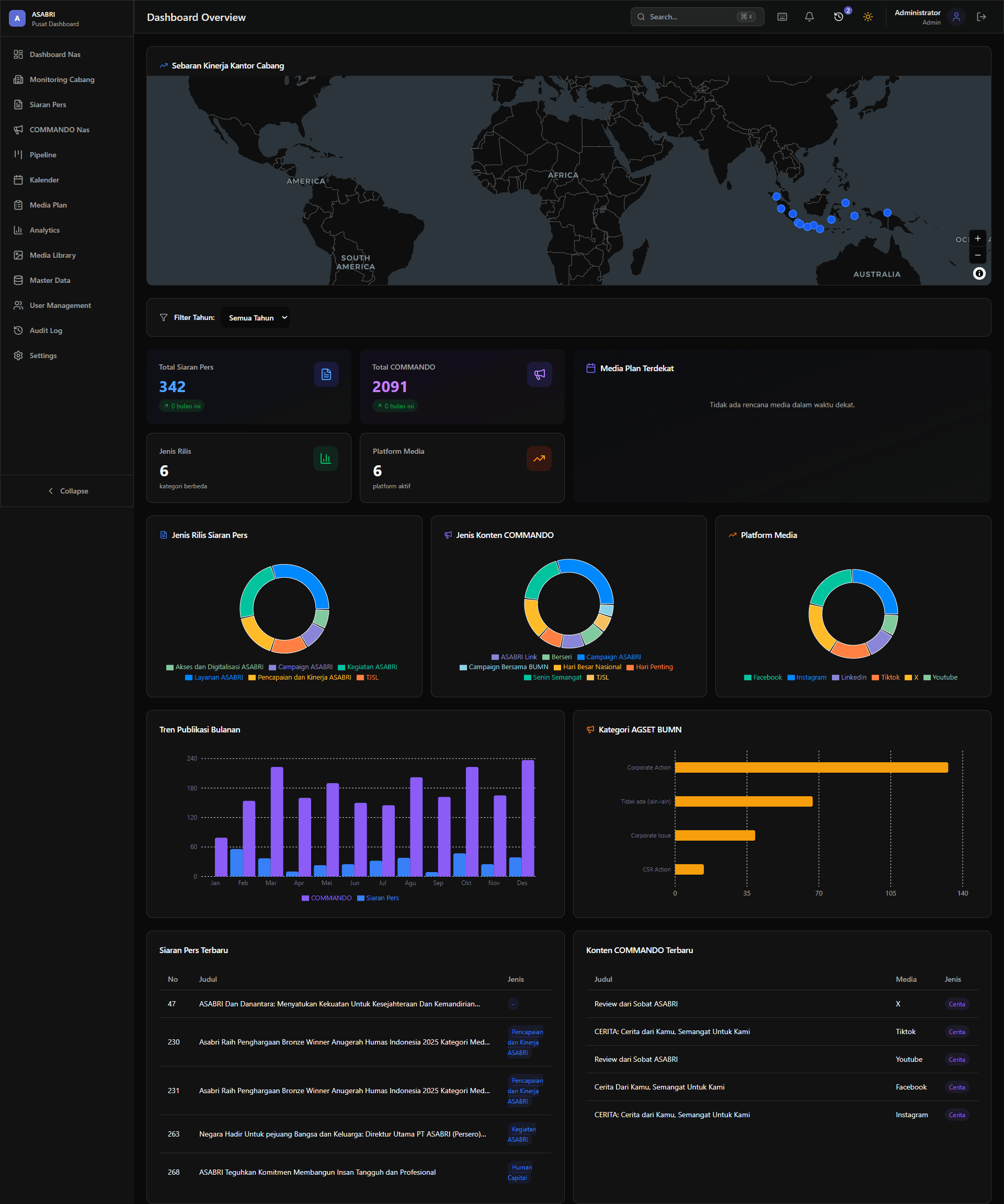
Task: Toggle Layanan ASABRI legend swatch
Action: tap(189, 678)
